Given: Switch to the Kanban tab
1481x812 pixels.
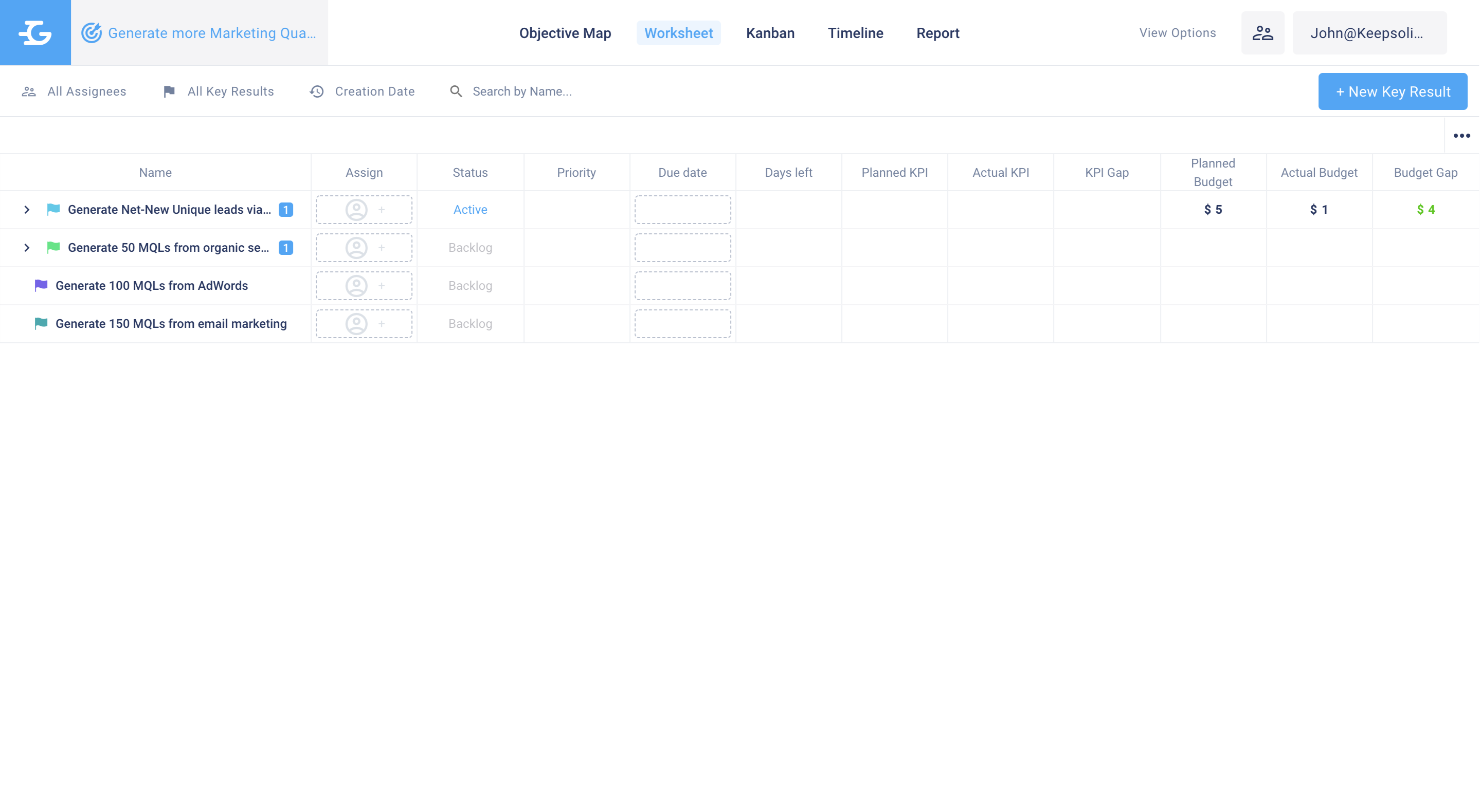Looking at the screenshot, I should click(770, 33).
